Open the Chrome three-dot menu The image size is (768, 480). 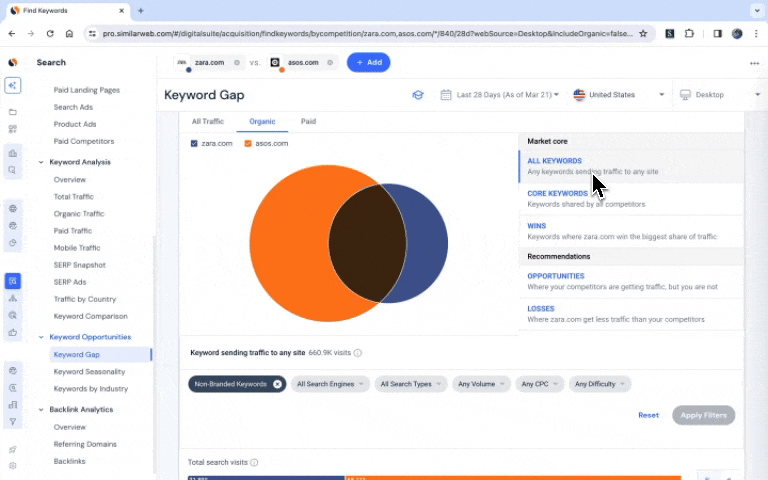(756, 33)
